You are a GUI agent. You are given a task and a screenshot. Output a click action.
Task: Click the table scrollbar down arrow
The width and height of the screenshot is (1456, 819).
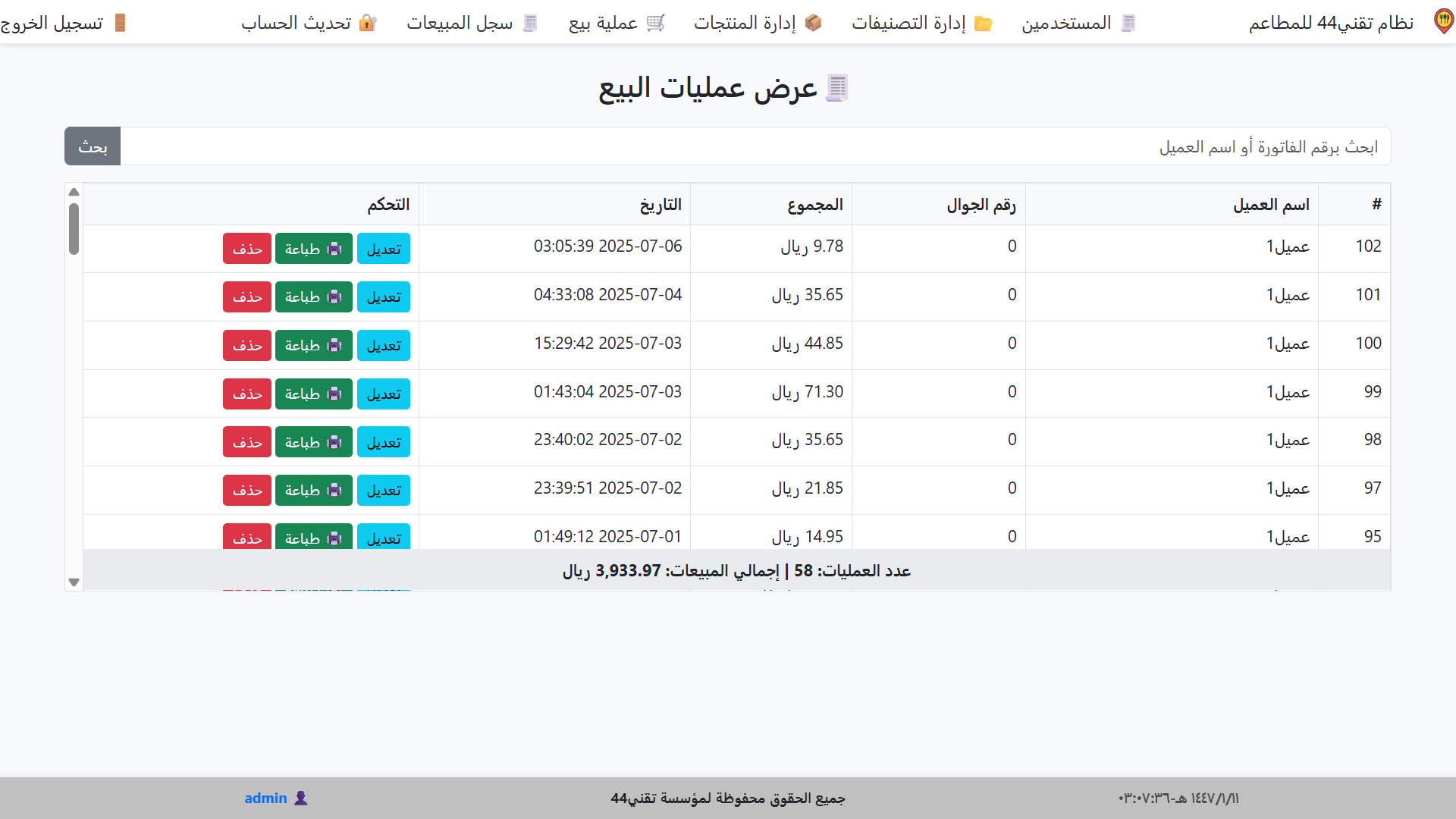74,582
